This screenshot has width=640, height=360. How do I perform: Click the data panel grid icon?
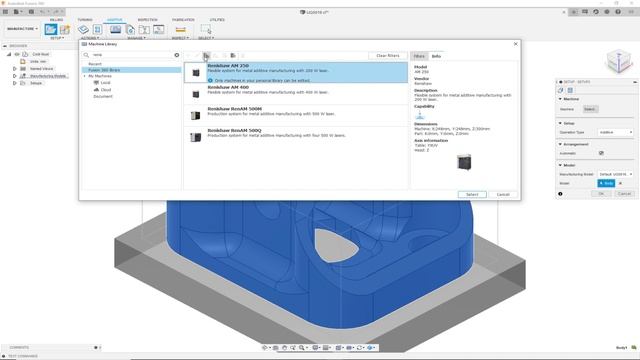[x=5, y=12]
